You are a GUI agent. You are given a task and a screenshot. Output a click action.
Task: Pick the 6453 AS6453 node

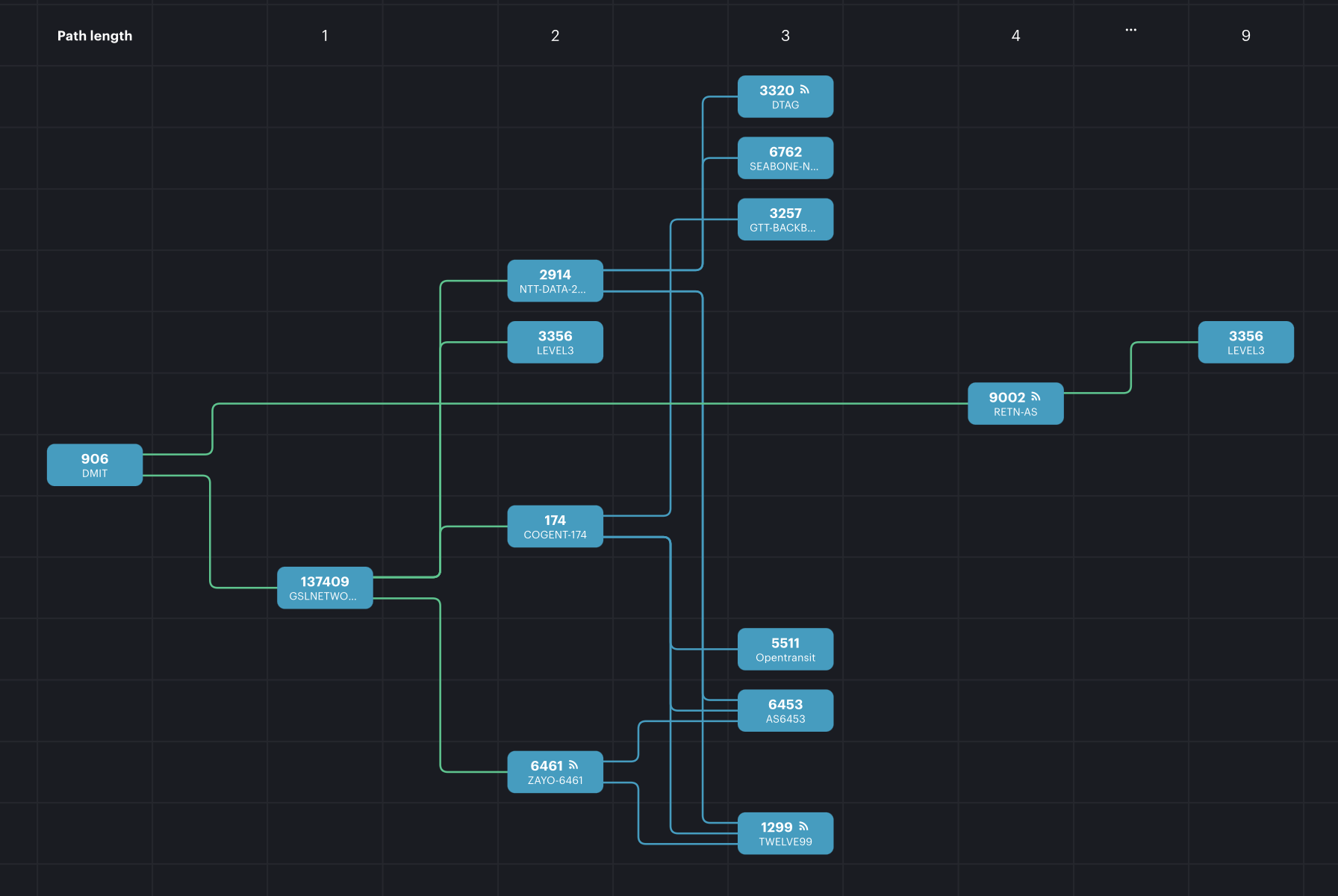[x=785, y=710]
